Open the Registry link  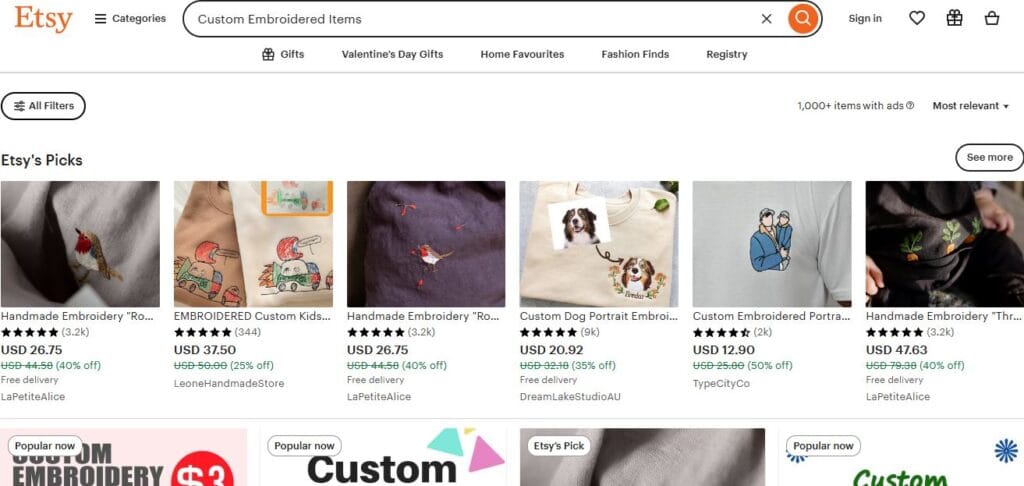pos(726,54)
